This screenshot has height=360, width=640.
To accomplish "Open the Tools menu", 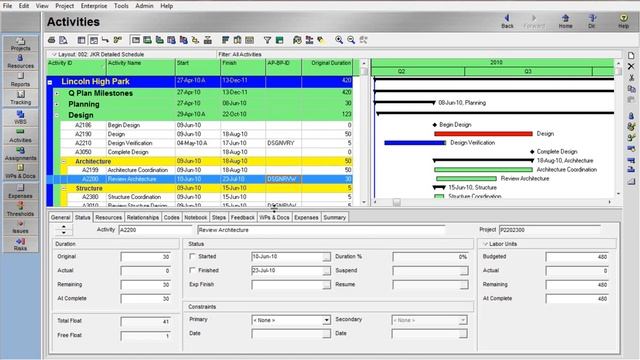I will [121, 6].
